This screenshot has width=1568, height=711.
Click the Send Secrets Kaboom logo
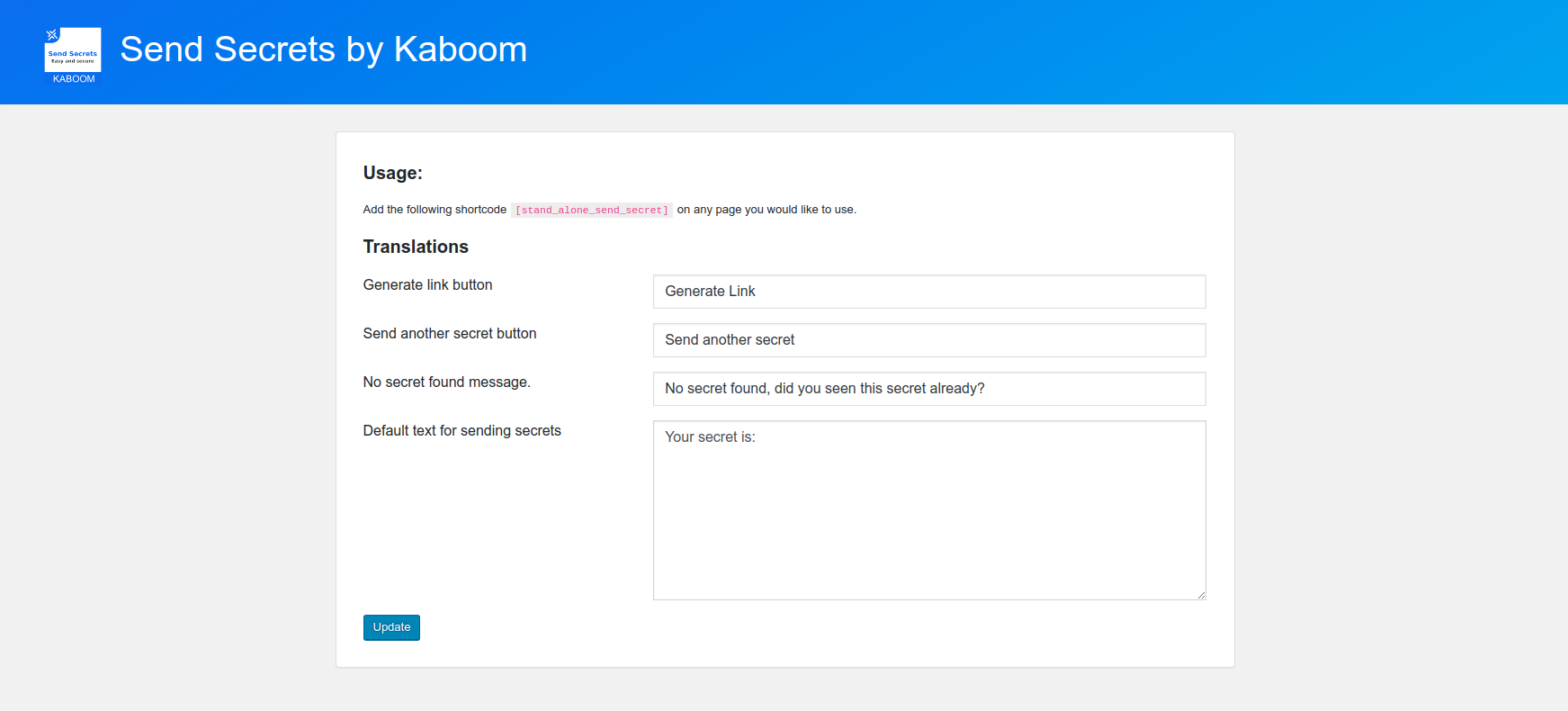73,56
